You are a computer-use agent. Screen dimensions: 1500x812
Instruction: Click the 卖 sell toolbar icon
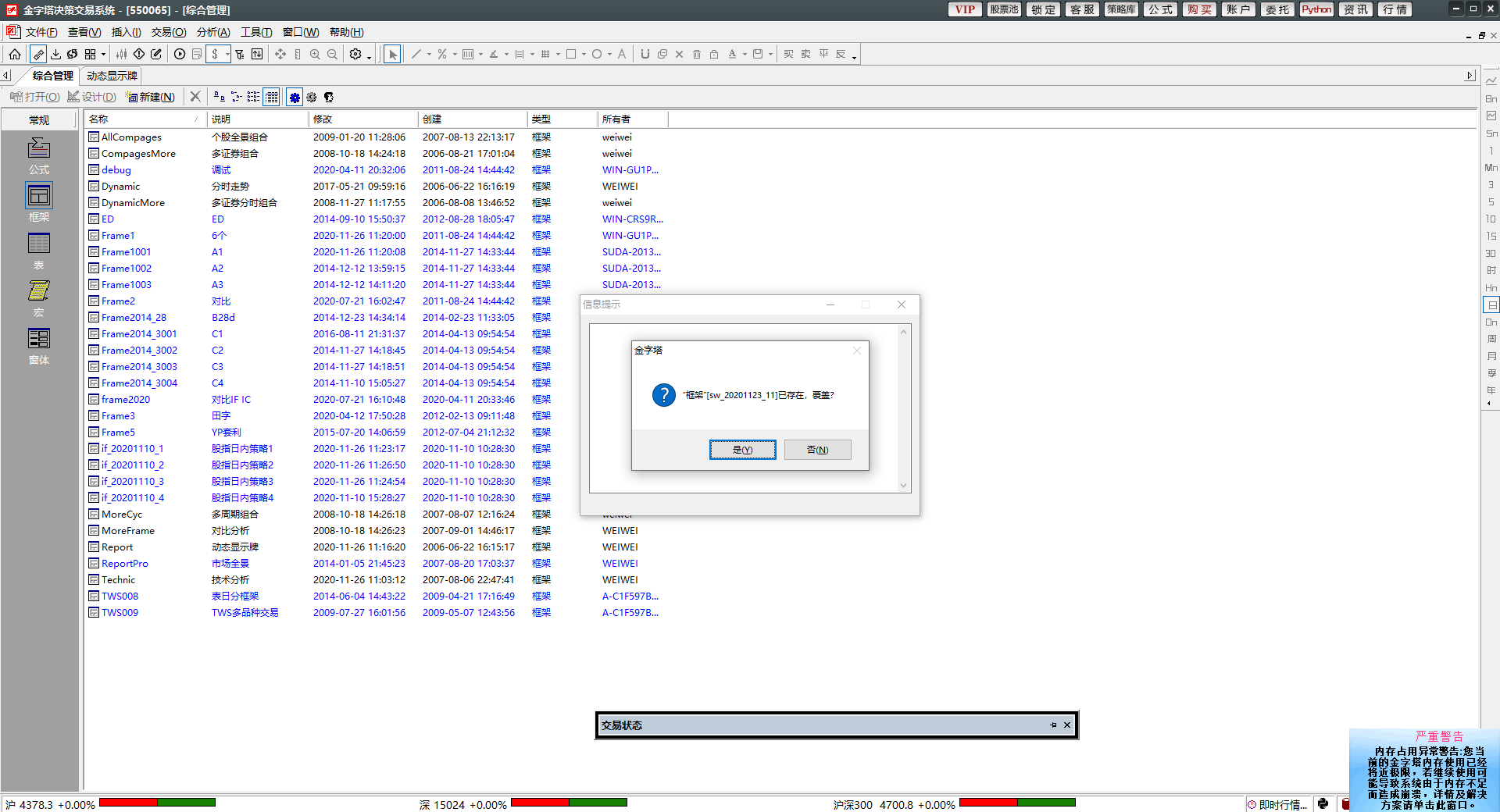(805, 54)
